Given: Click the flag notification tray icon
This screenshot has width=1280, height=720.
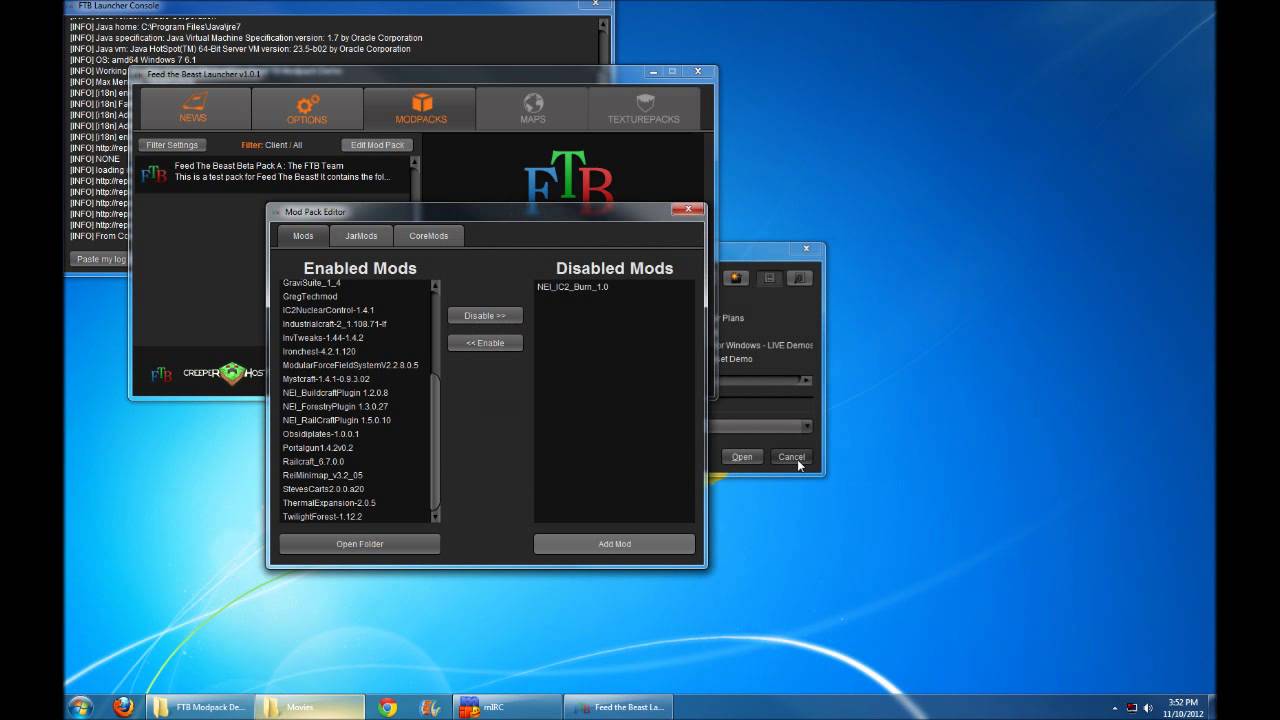Looking at the screenshot, I should pyautogui.click(x=1132, y=708).
